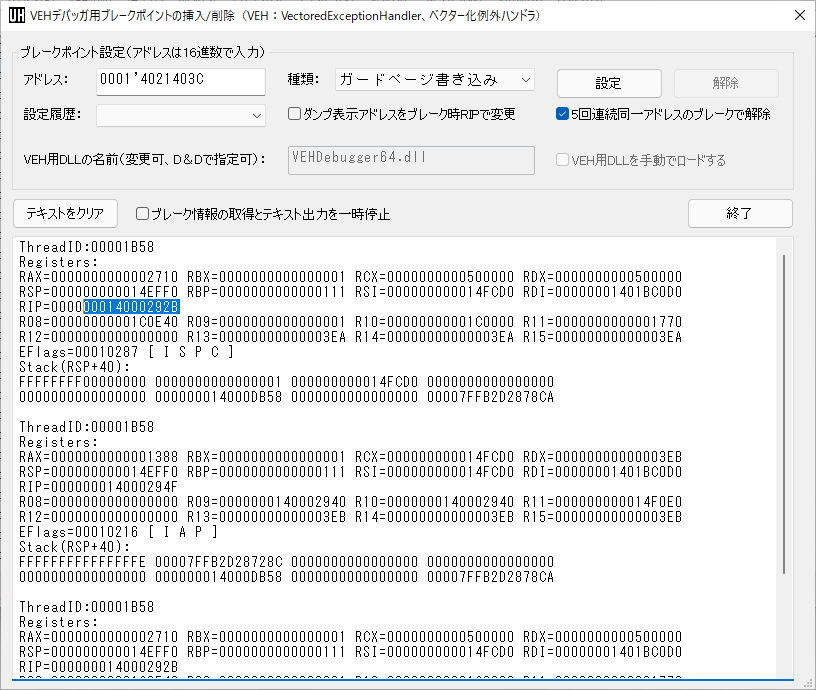The height and width of the screenshot is (690, 816).
Task: Click the address input field 0001'4021403C
Action: point(181,82)
